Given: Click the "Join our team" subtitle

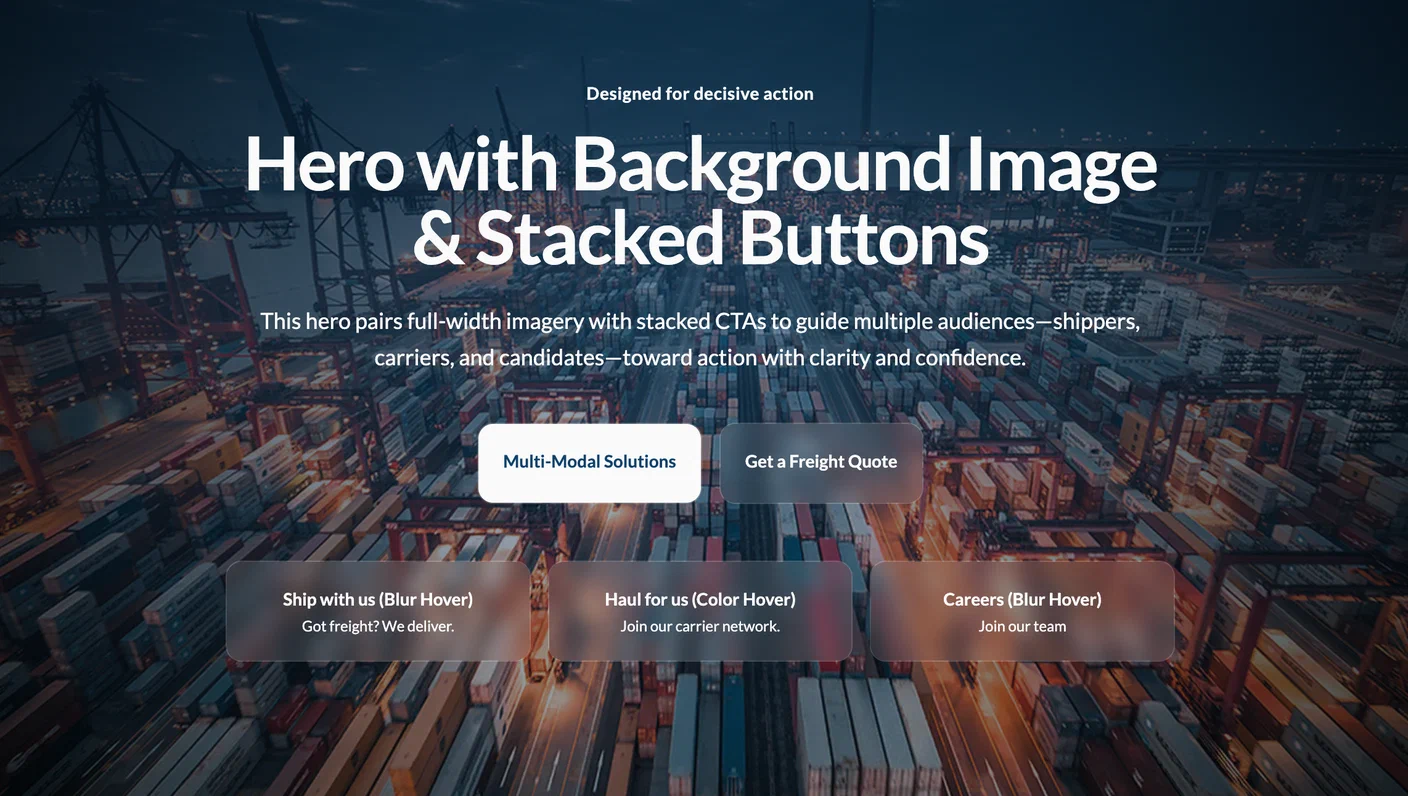Looking at the screenshot, I should 1022,627.
